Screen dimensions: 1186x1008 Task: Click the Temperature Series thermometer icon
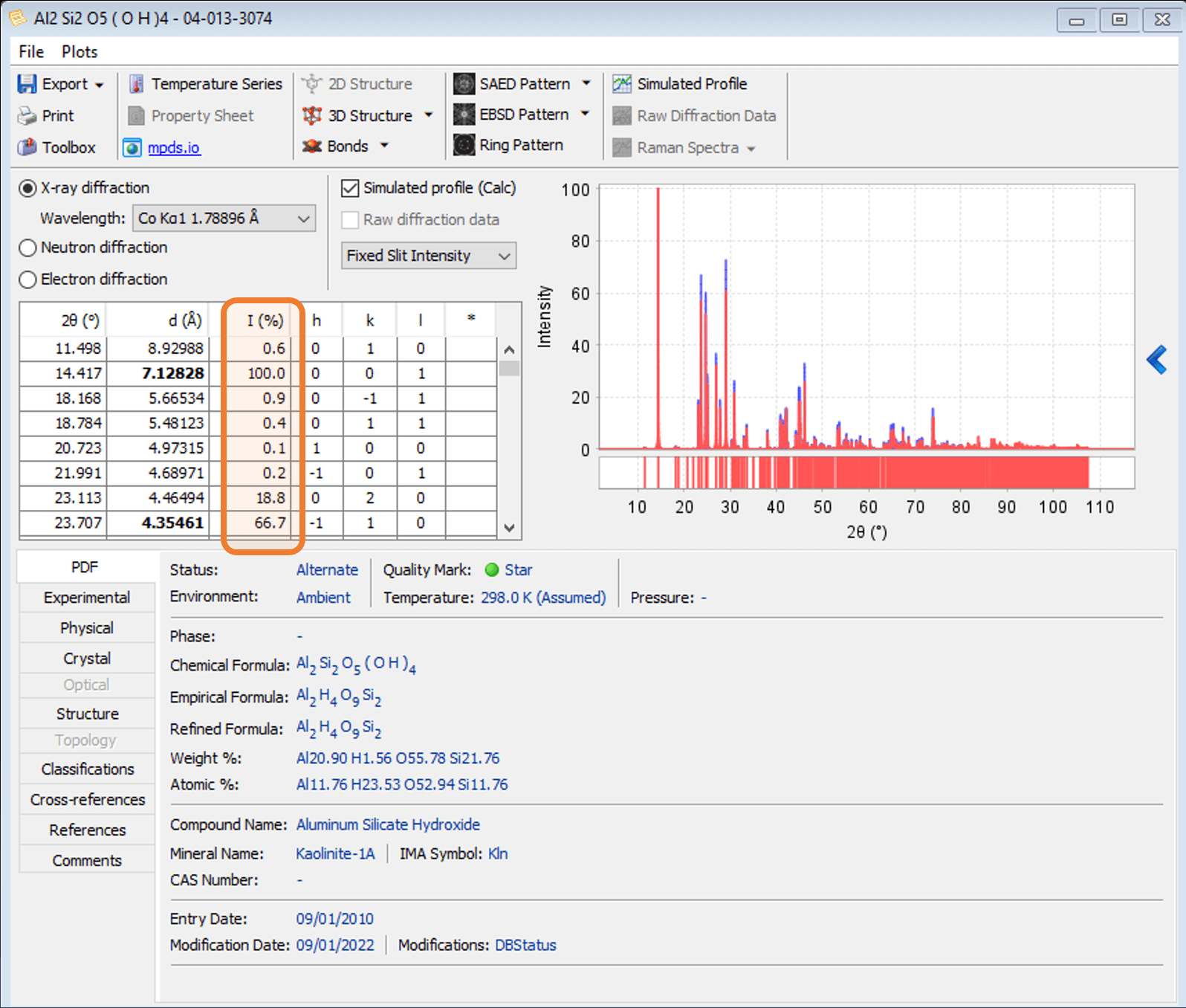pos(136,84)
